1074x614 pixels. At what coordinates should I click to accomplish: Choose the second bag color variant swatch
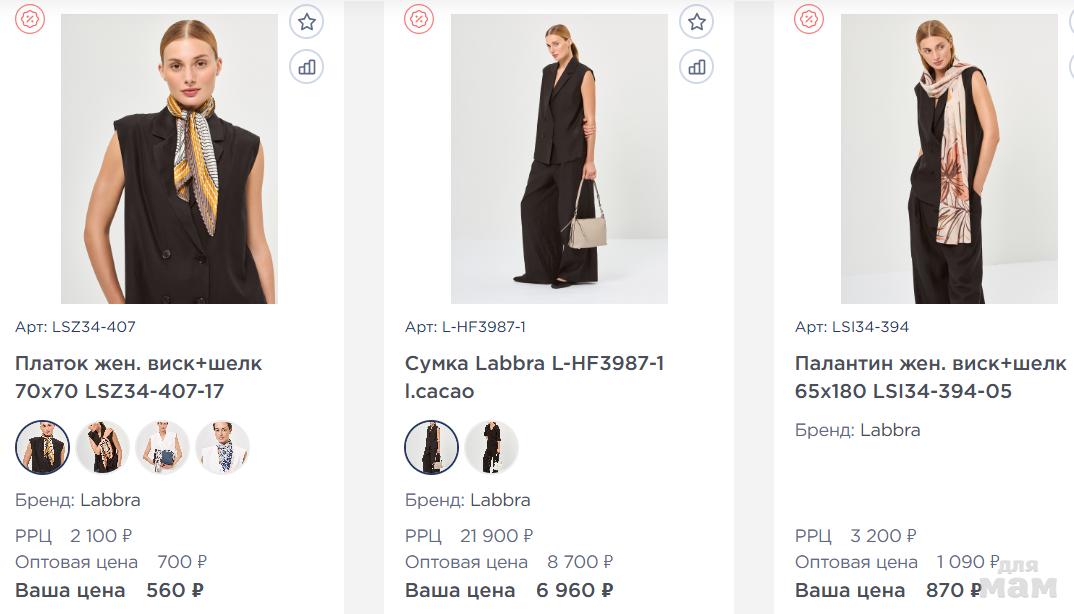click(492, 447)
